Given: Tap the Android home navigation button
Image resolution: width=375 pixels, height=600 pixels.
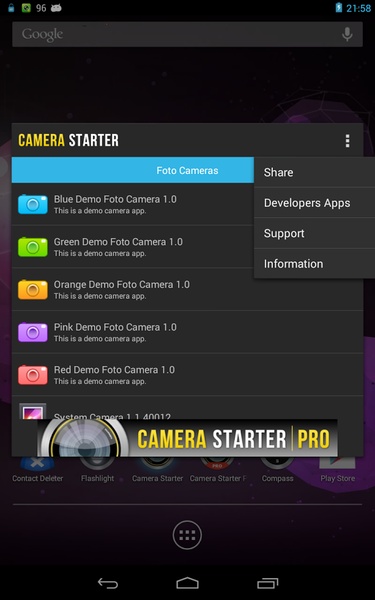Looking at the screenshot, I should pyautogui.click(x=188, y=583).
